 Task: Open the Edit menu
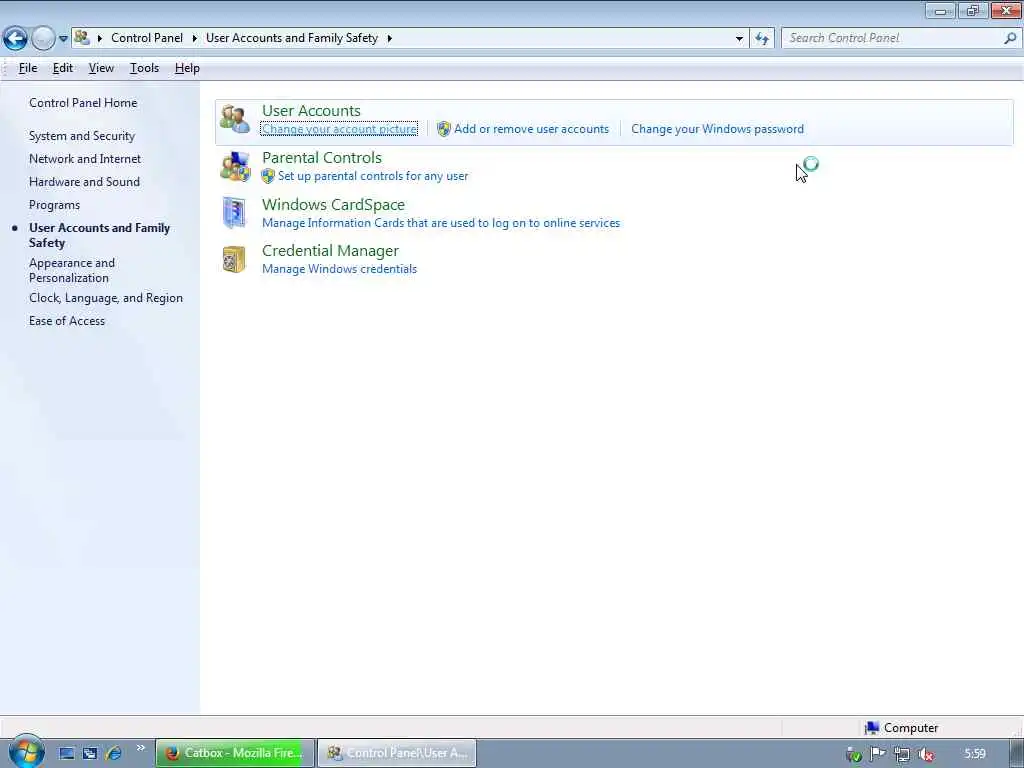pos(63,68)
